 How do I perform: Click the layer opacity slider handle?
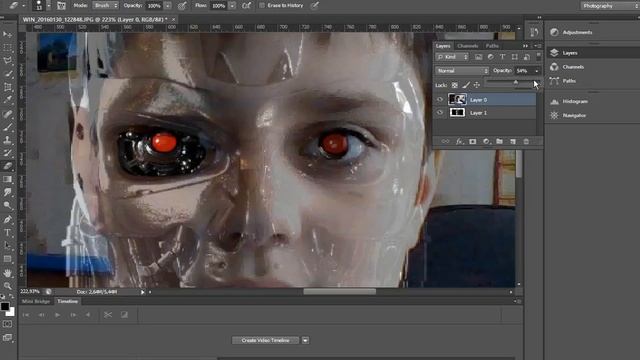516,82
